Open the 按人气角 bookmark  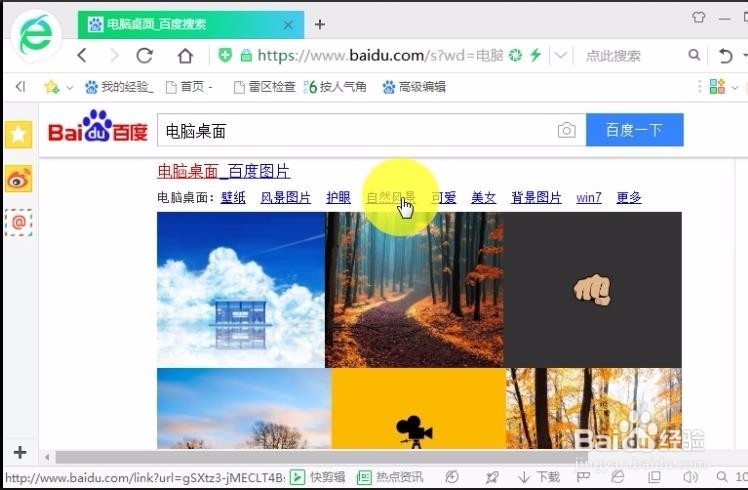click(x=335, y=87)
